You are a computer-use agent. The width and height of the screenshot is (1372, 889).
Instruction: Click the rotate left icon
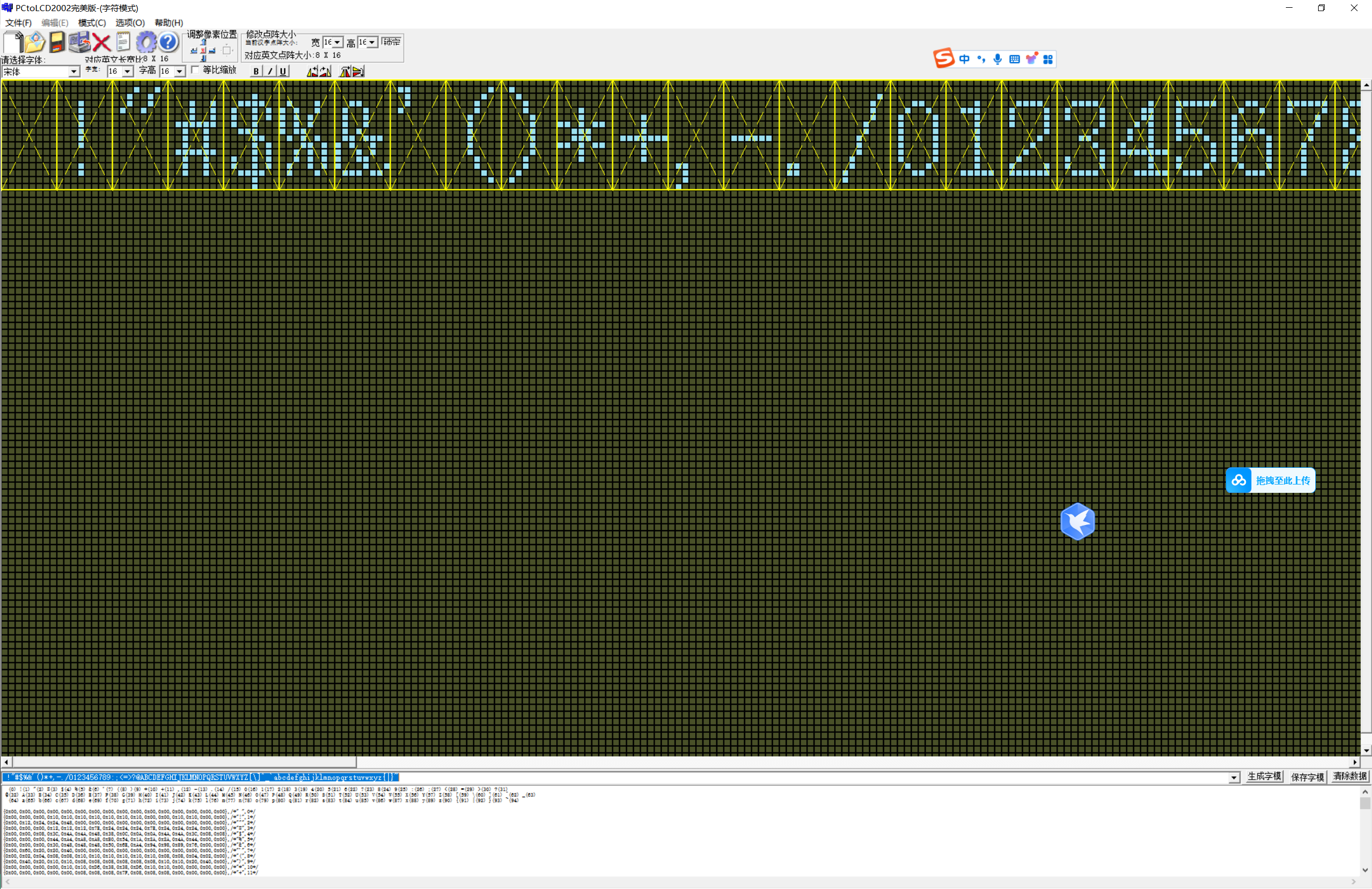[312, 72]
